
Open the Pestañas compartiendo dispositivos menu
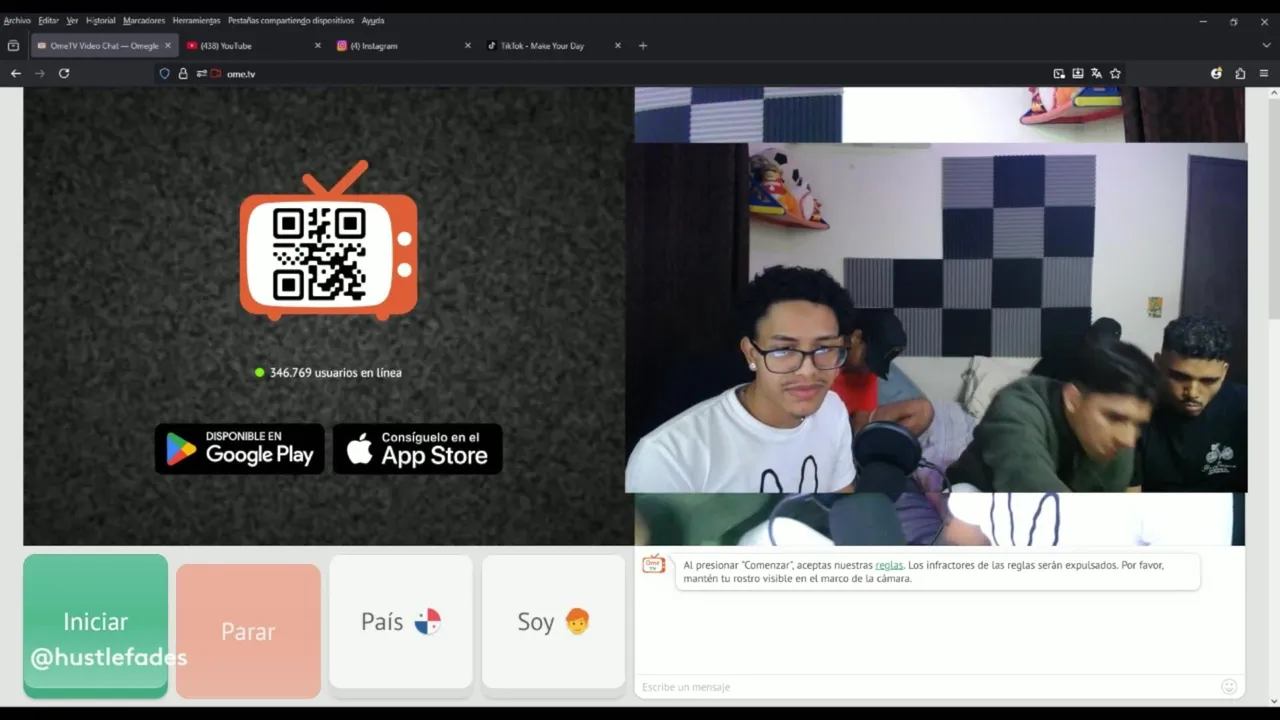(291, 20)
